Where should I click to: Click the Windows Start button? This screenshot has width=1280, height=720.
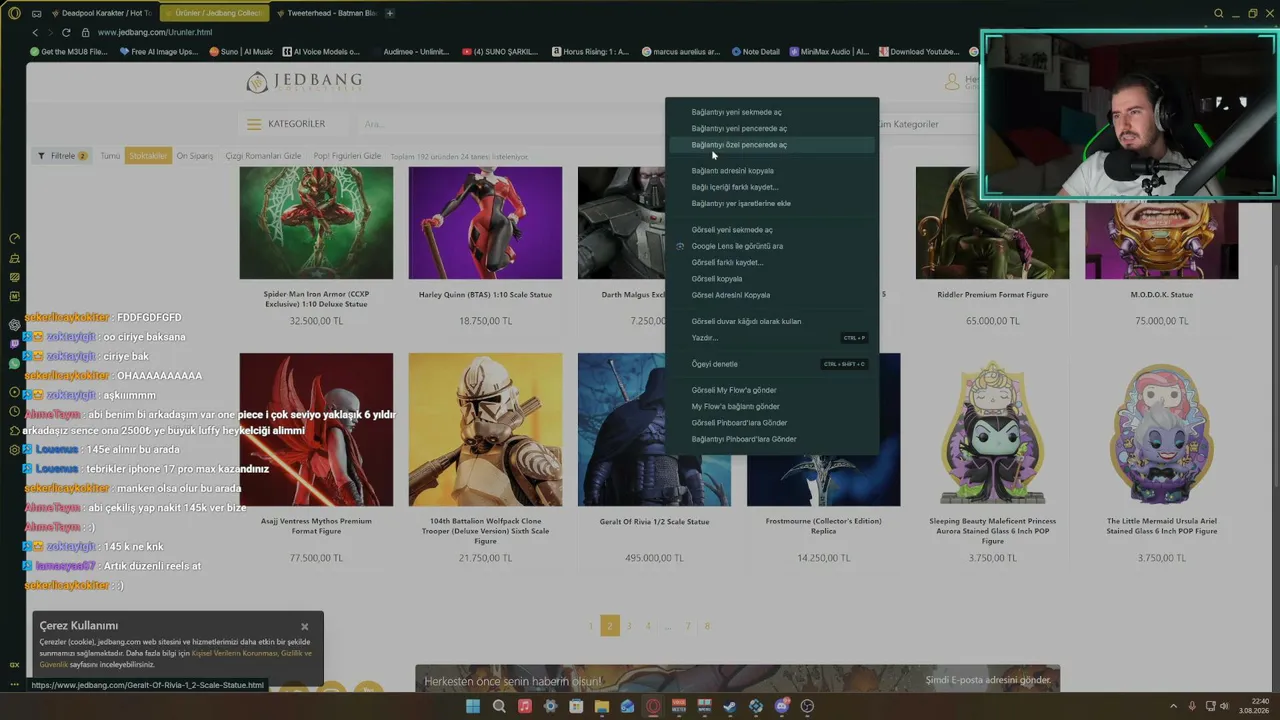tap(473, 706)
